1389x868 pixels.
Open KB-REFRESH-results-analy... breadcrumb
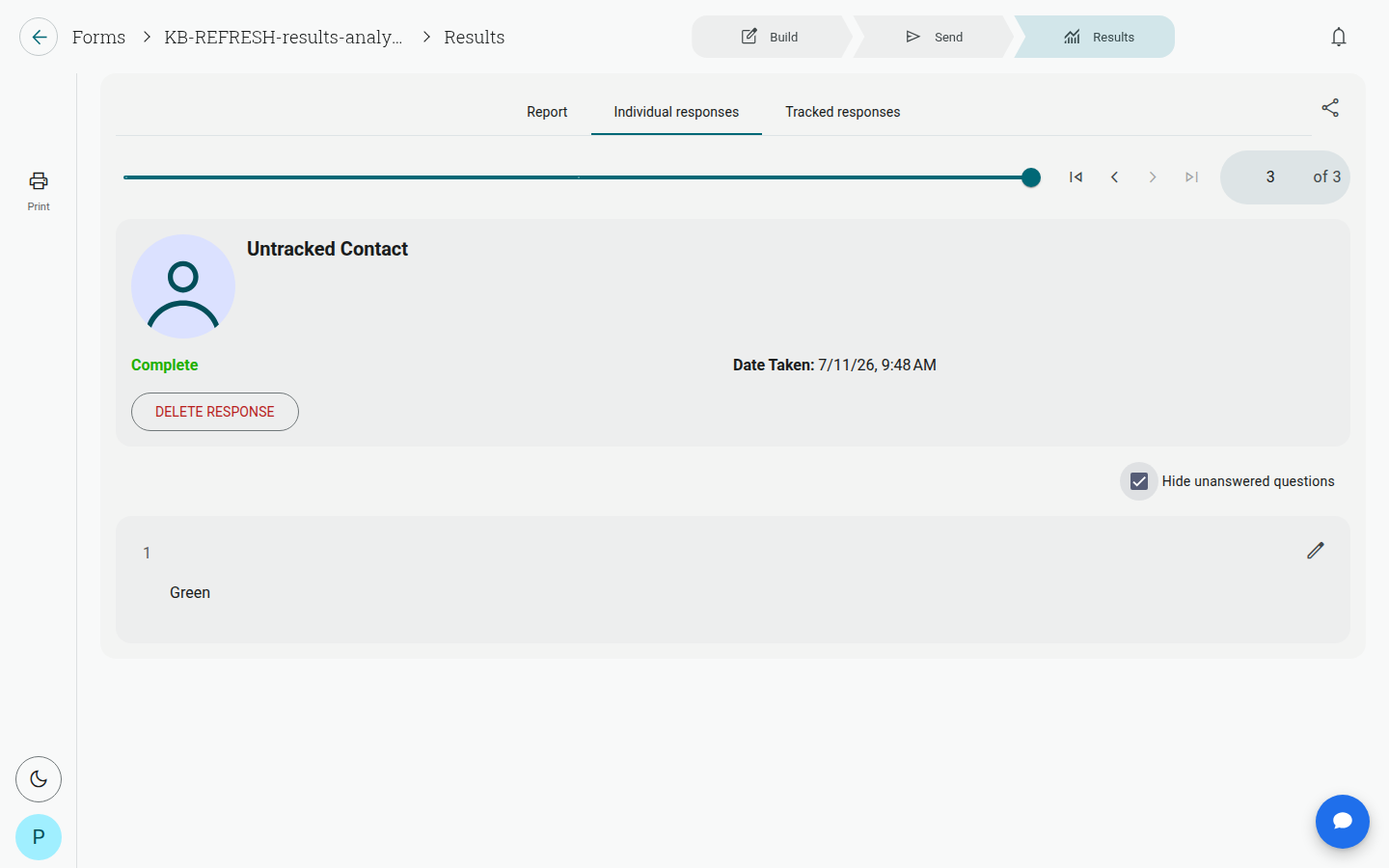point(284,37)
